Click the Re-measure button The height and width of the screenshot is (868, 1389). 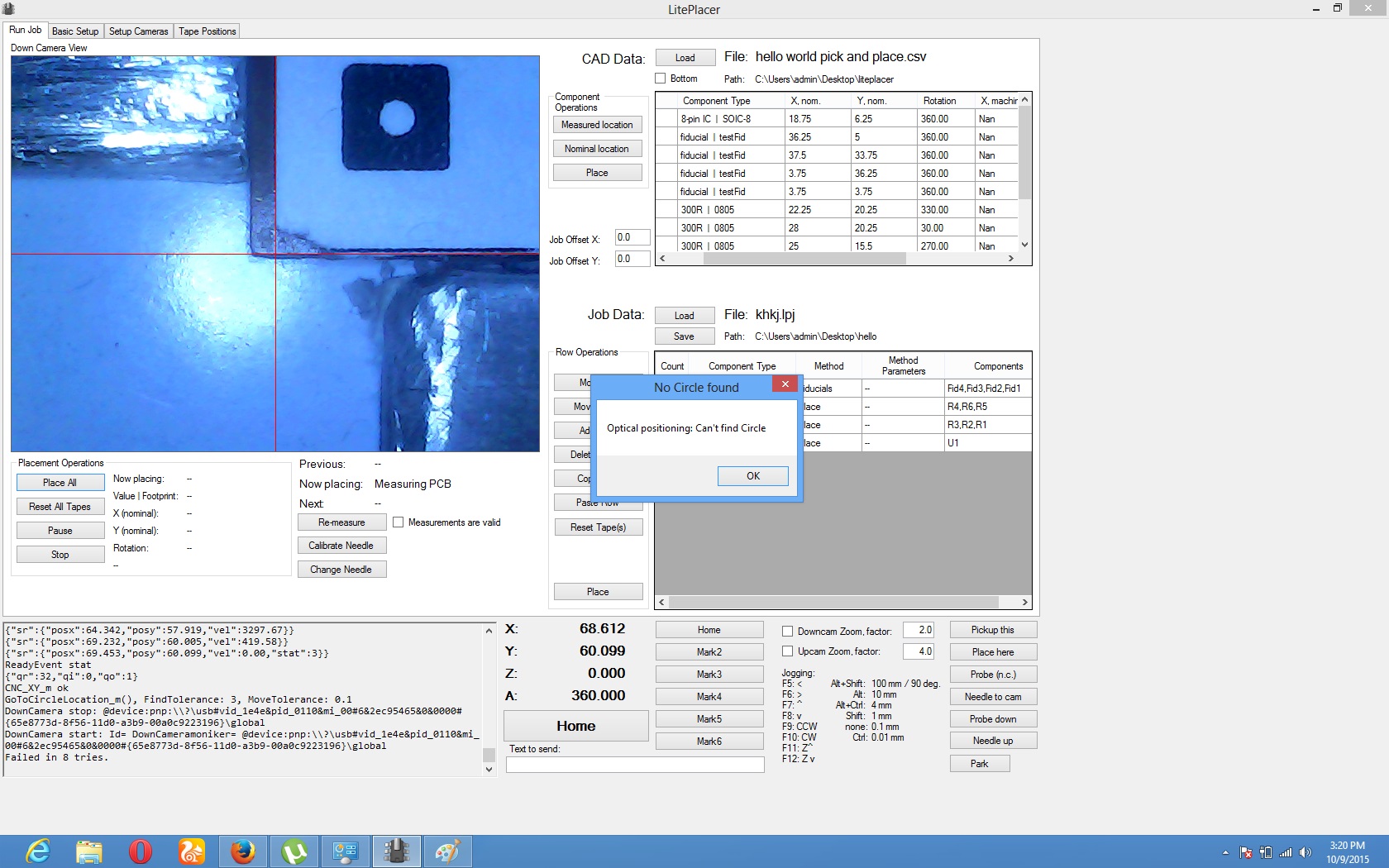point(341,522)
